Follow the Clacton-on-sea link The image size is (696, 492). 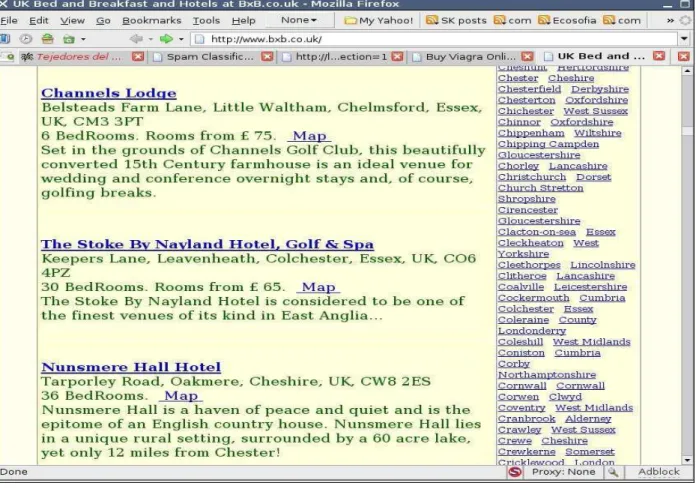point(537,232)
